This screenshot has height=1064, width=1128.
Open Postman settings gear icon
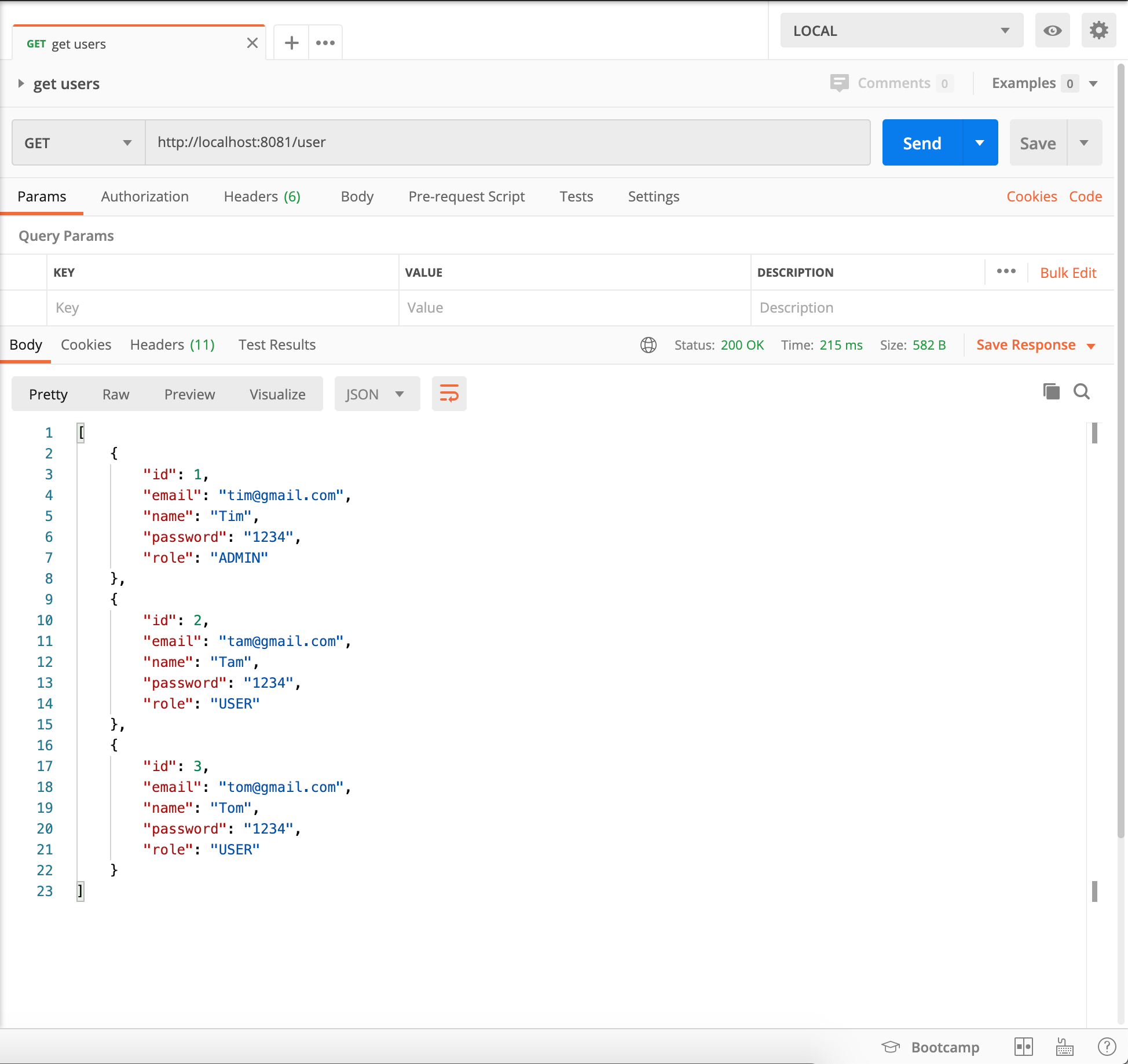pyautogui.click(x=1098, y=31)
